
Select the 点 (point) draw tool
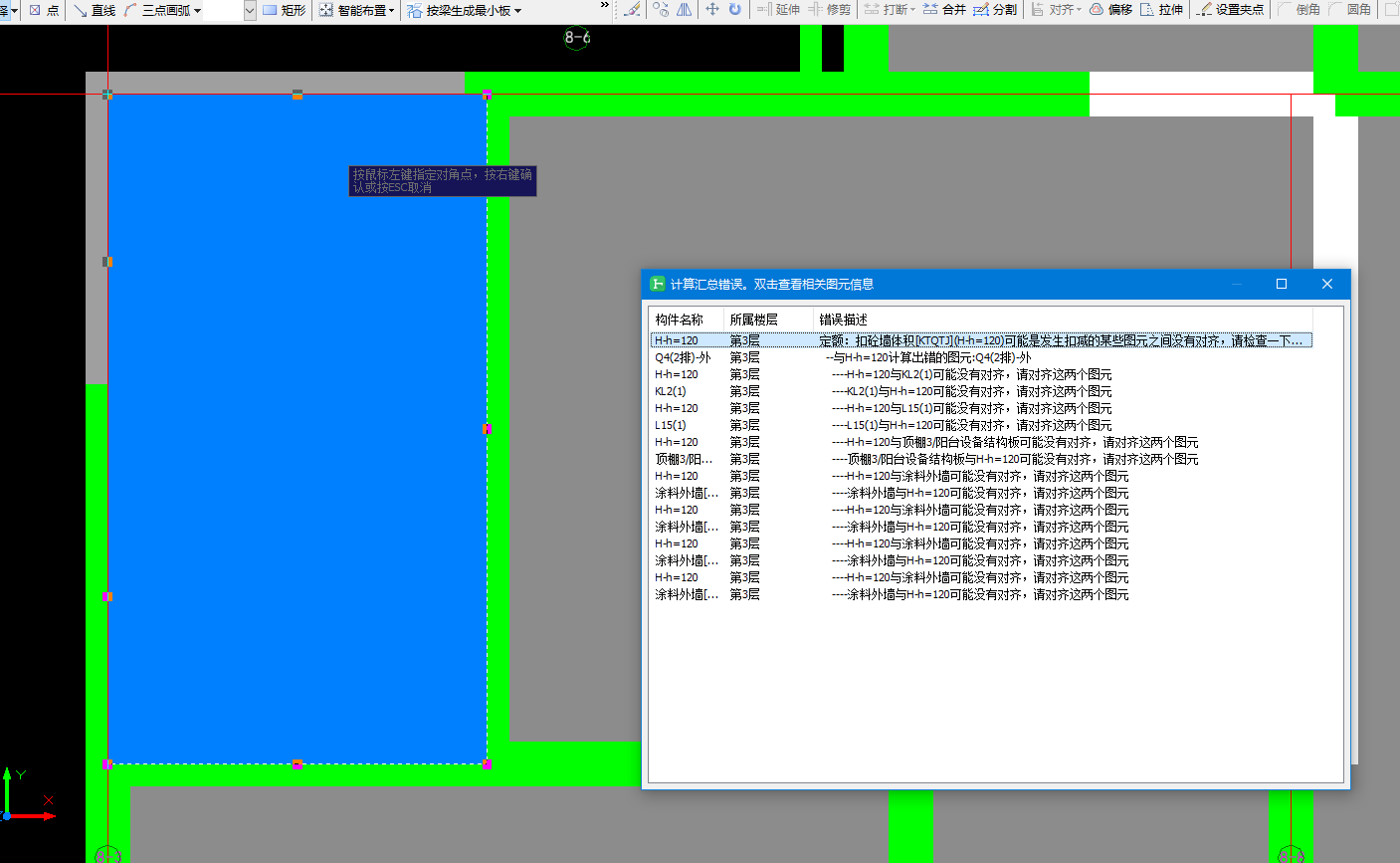[x=44, y=10]
